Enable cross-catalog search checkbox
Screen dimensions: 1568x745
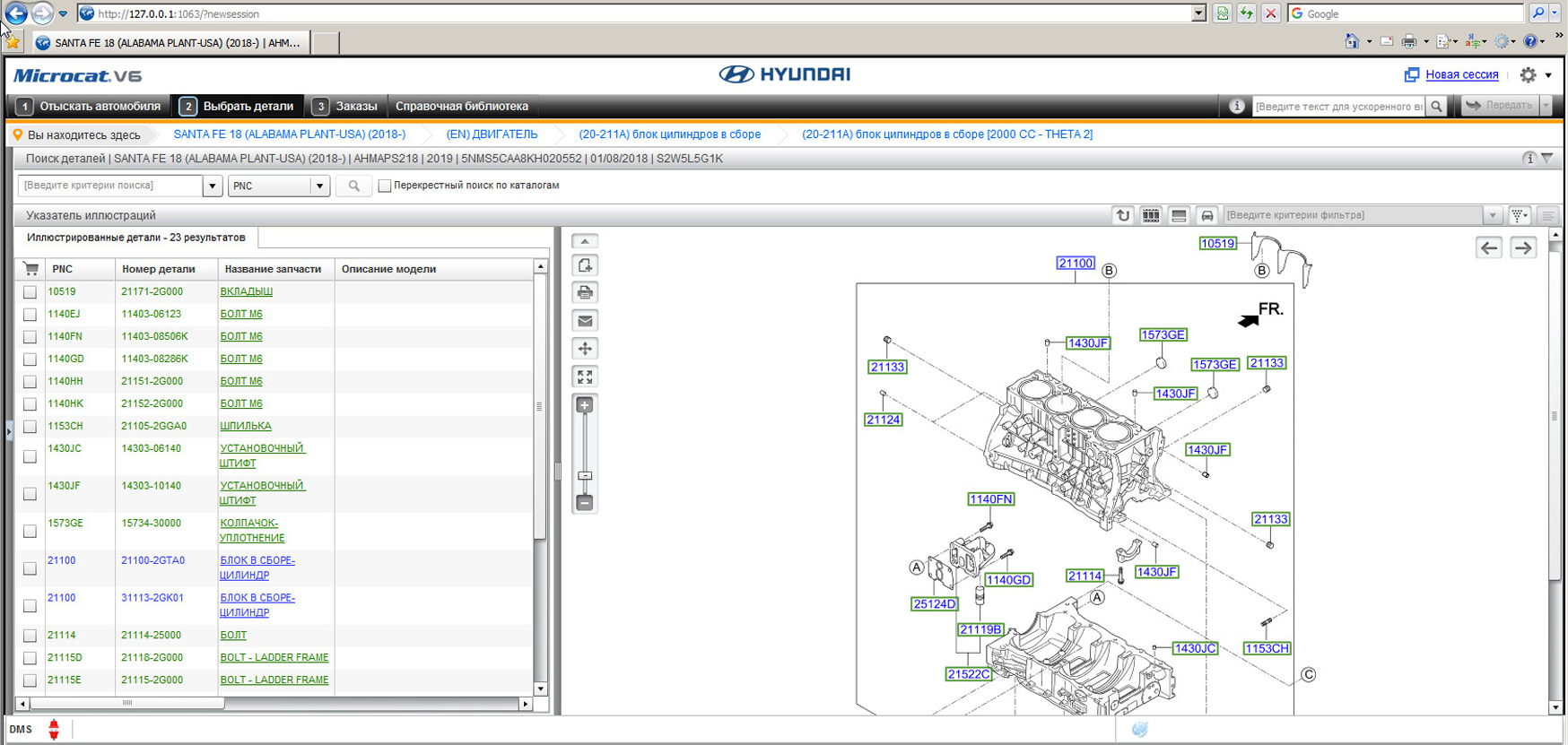[385, 186]
